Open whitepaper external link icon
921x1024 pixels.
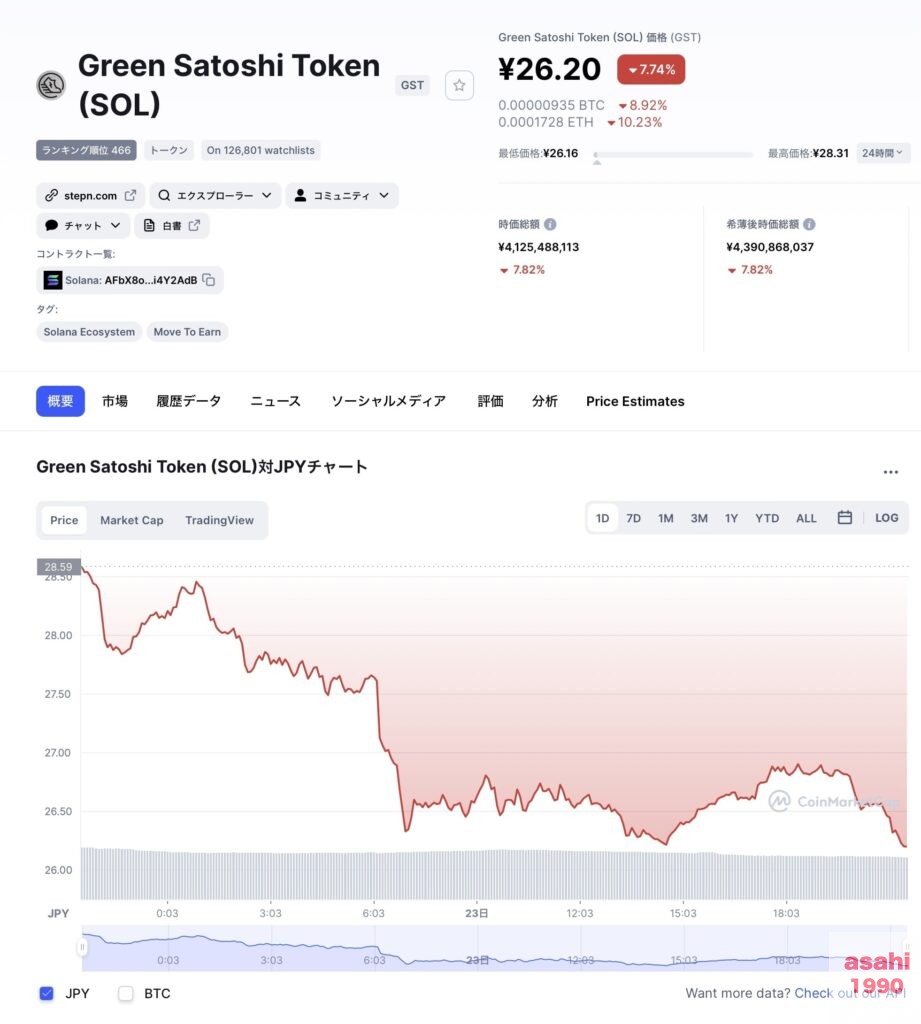[194, 225]
